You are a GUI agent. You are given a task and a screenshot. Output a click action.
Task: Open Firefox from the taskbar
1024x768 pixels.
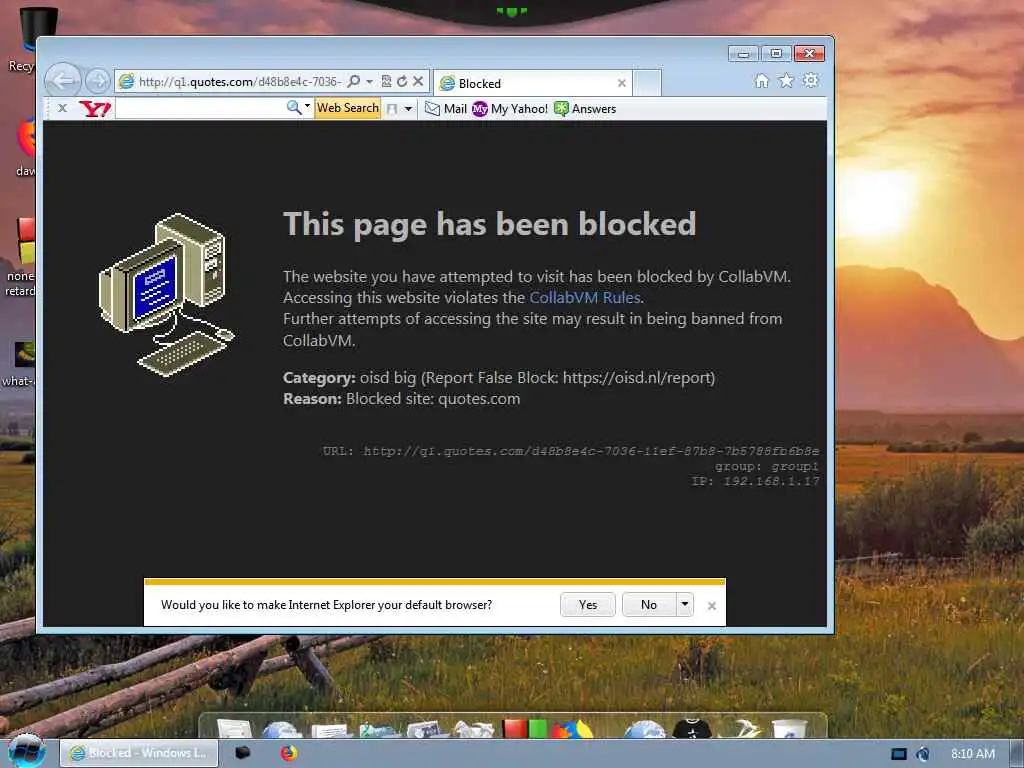click(x=289, y=753)
